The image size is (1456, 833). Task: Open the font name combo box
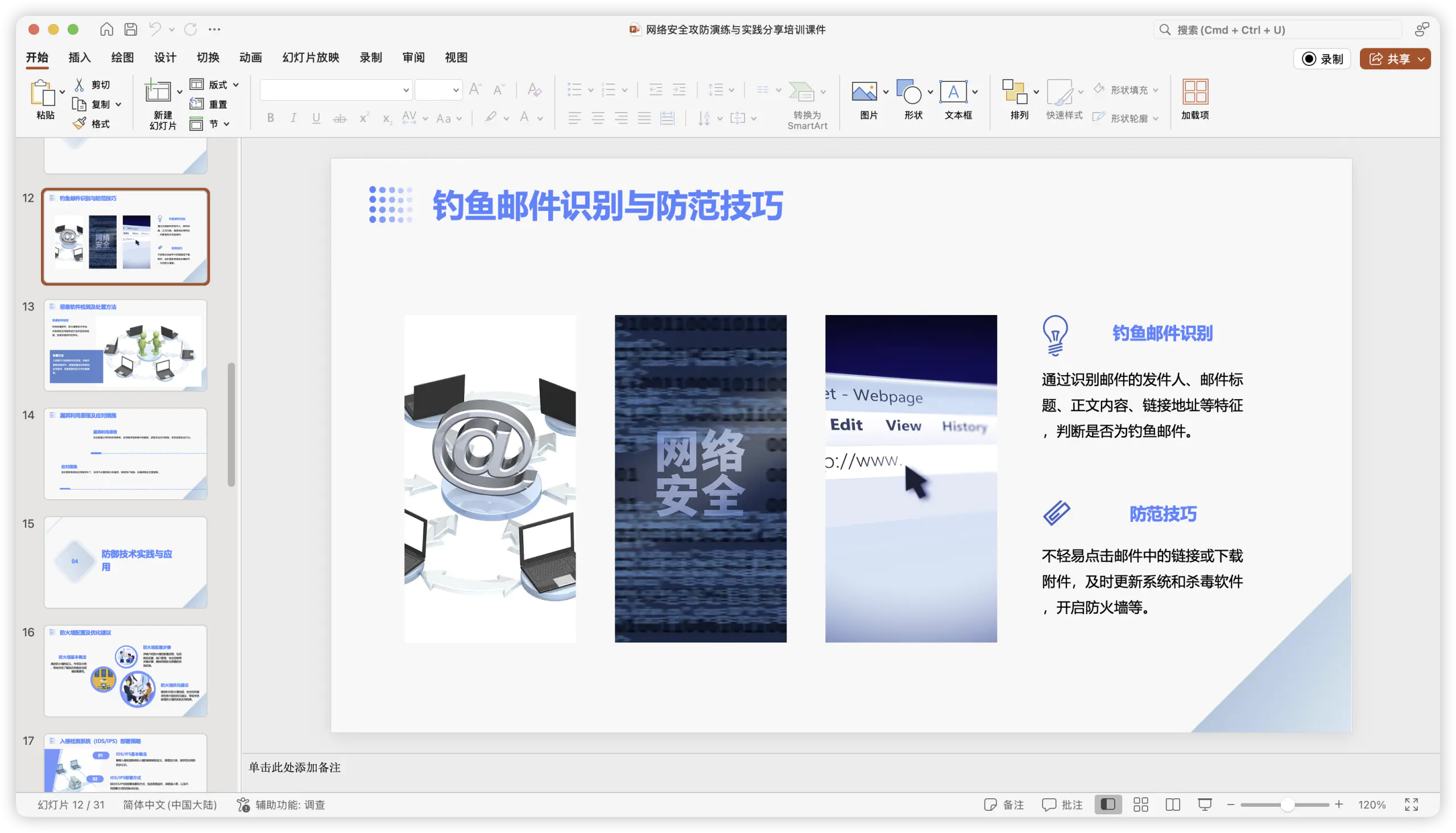(336, 90)
